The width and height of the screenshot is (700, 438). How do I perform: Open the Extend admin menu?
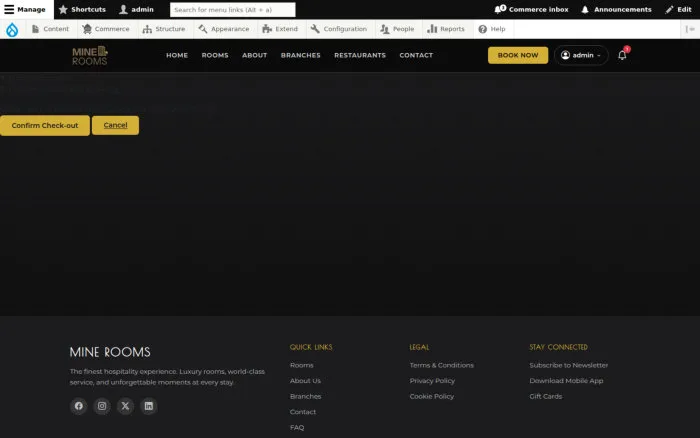[x=280, y=29]
